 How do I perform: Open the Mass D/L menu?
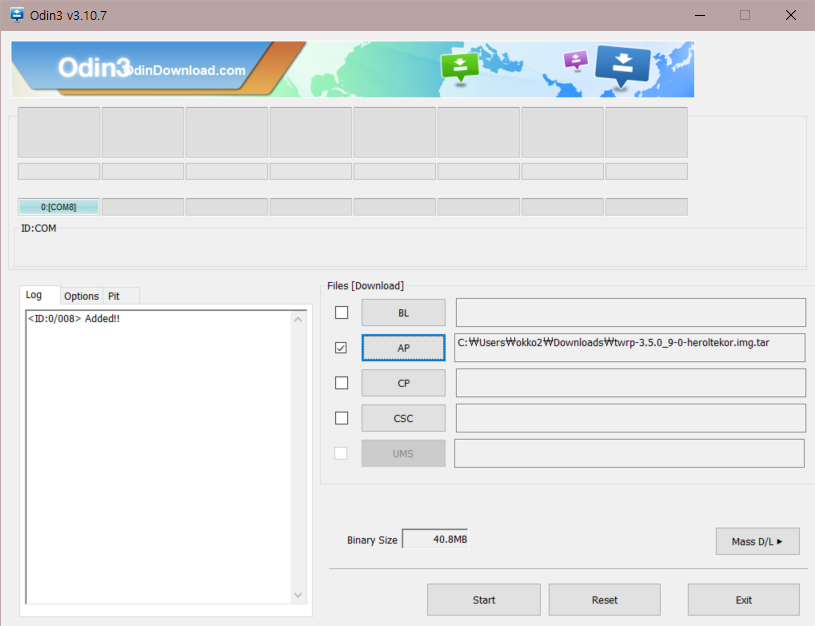757,541
